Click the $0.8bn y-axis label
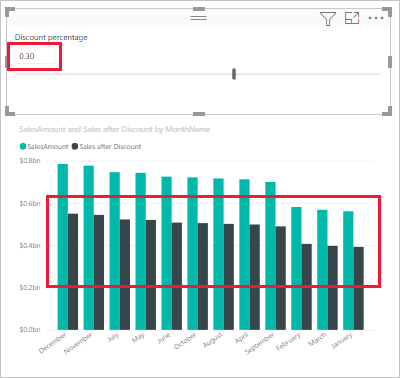This screenshot has width=400, height=378. tap(30, 161)
